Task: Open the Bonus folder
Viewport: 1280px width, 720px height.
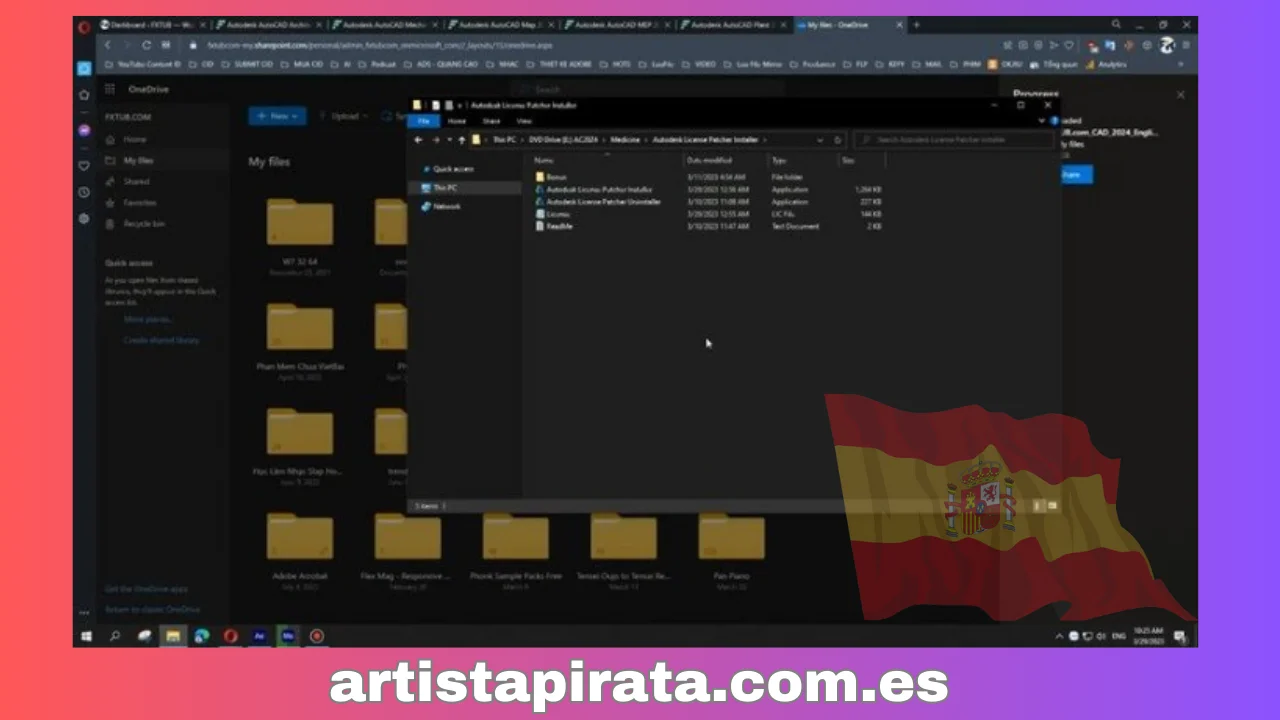Action: pyautogui.click(x=556, y=176)
